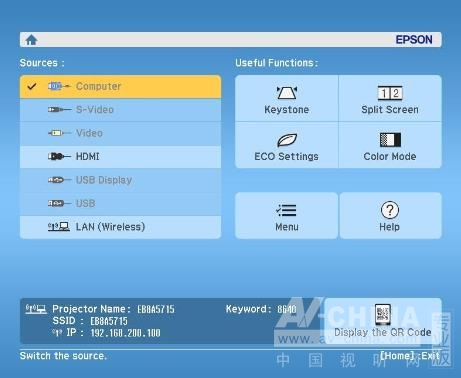Select the HDMI source
Image resolution: width=461 pixels, height=378 pixels.
tap(120, 157)
